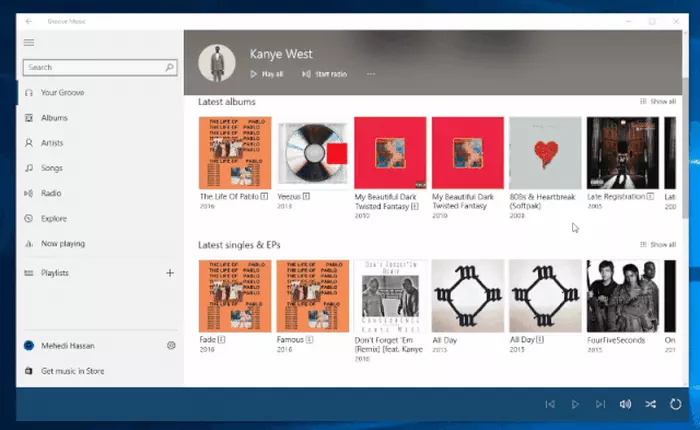Show all latest albums
The width and height of the screenshot is (700, 430).
point(658,102)
